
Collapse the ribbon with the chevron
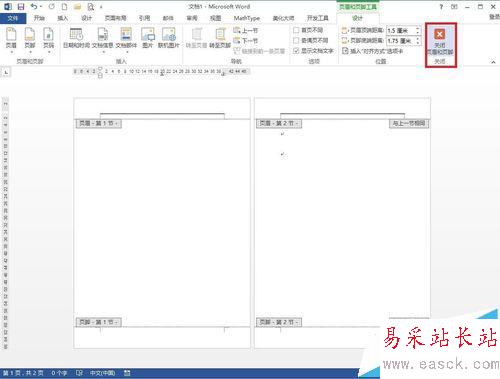pyautogui.click(x=493, y=62)
